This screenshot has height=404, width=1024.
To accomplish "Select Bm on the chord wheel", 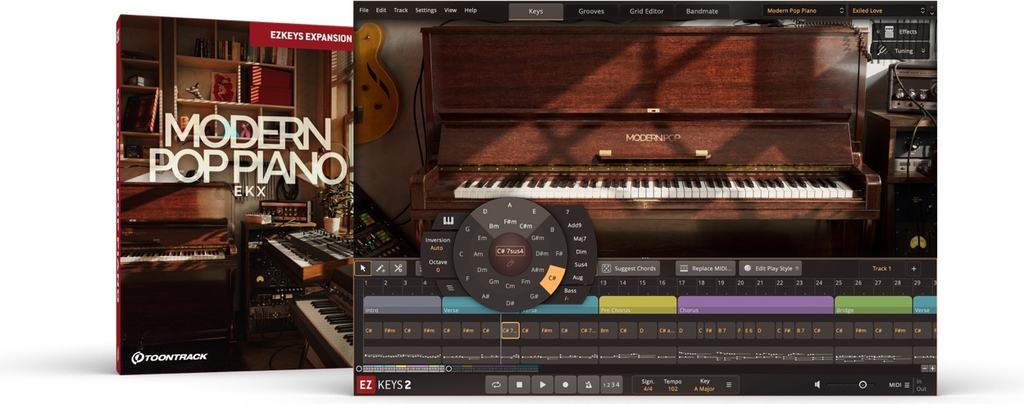I will (494, 226).
